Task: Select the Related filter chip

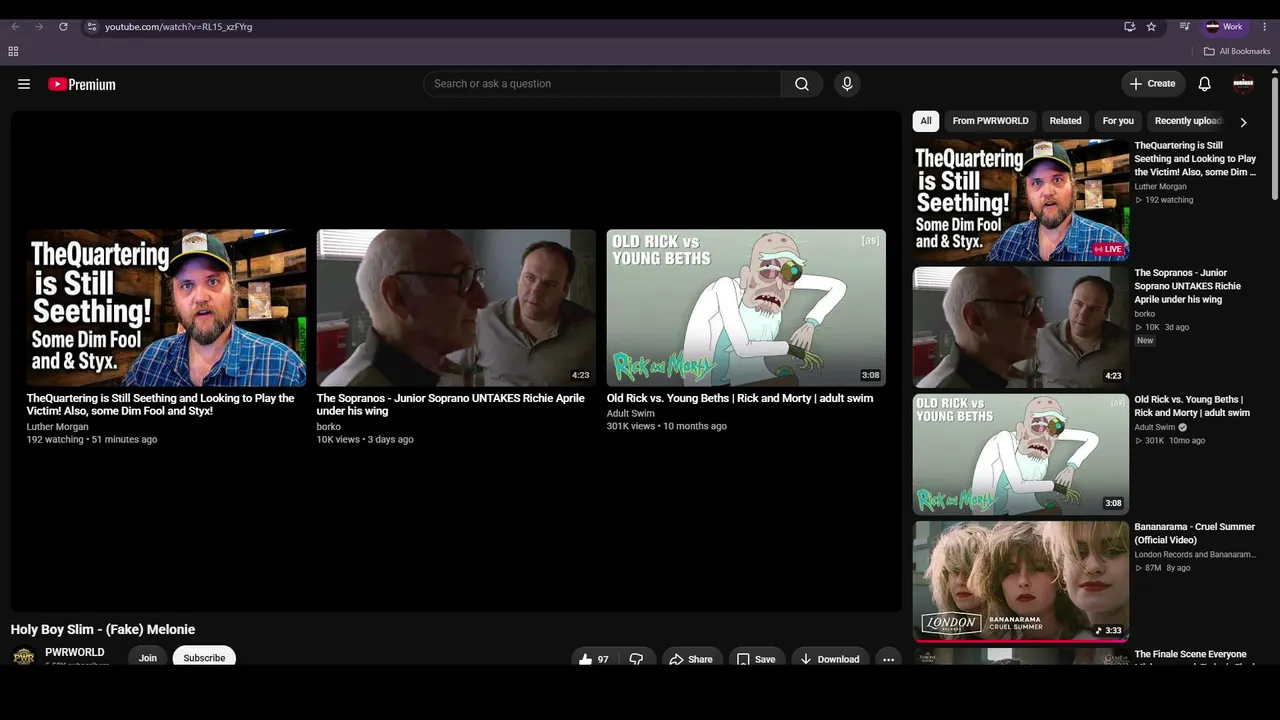Action: click(x=1065, y=121)
